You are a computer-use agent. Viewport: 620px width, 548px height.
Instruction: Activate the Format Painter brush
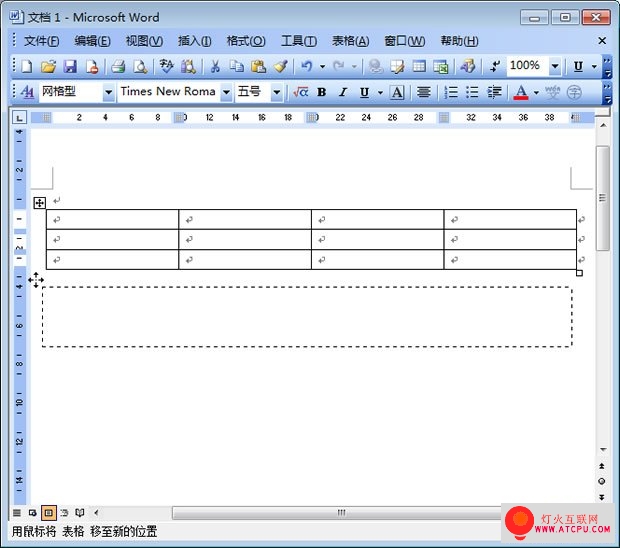pyautogui.click(x=280, y=66)
